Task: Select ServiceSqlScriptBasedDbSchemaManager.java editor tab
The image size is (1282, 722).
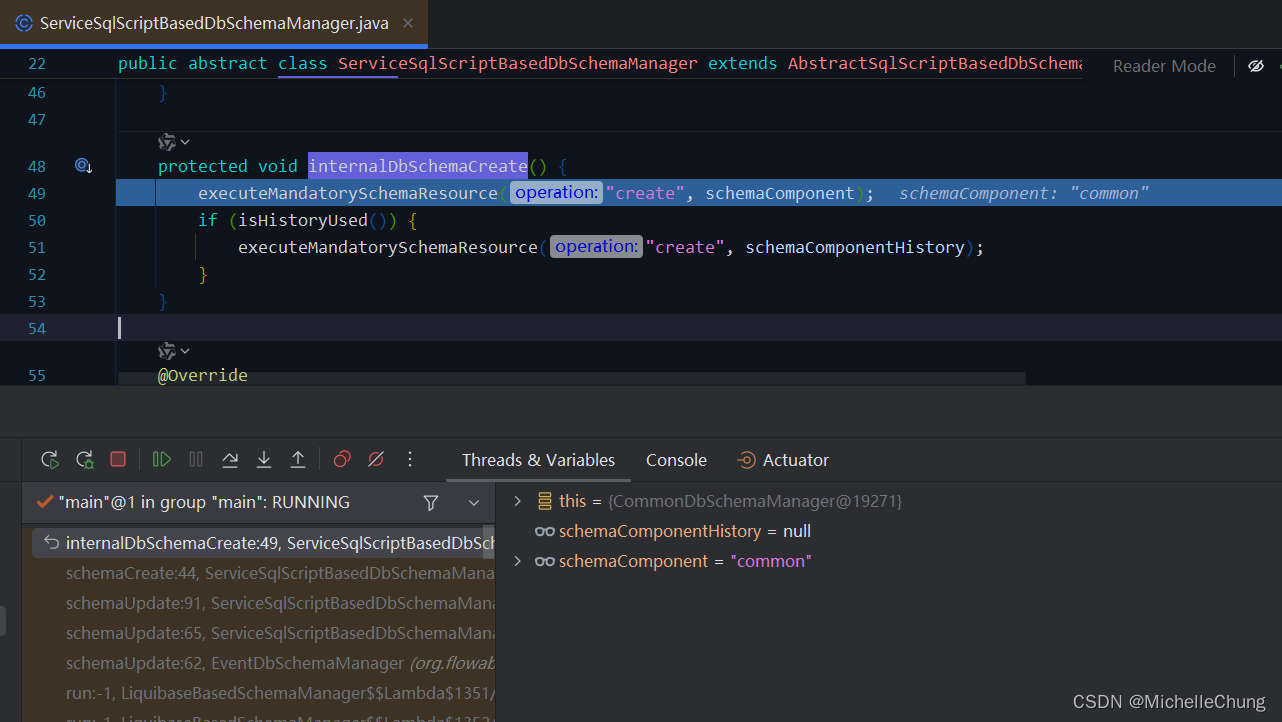Action: point(214,23)
